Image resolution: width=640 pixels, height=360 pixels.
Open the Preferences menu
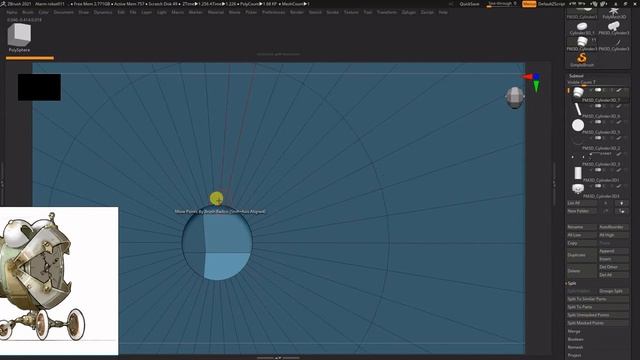point(273,12)
